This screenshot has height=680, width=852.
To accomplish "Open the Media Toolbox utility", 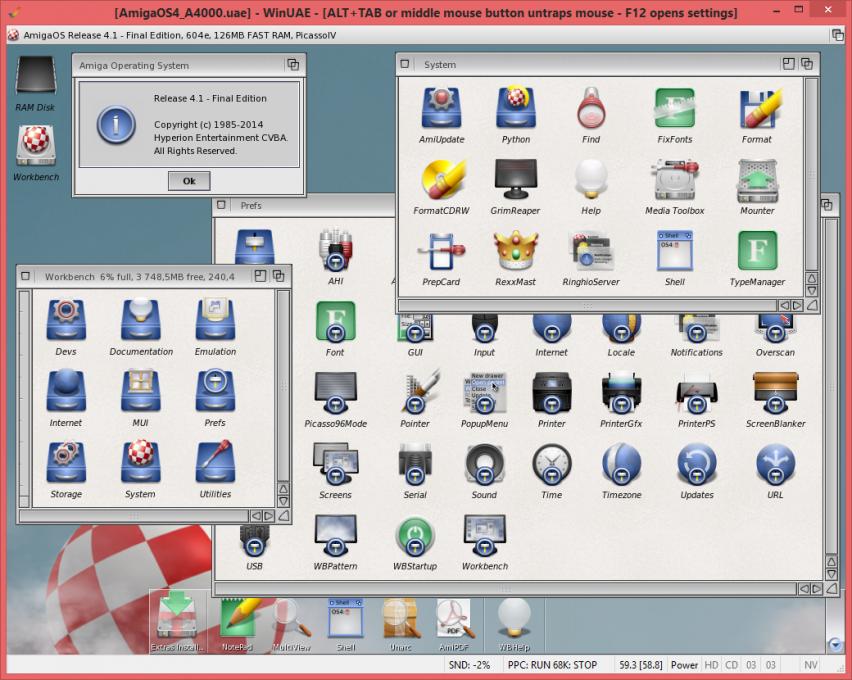I will pyautogui.click(x=674, y=182).
